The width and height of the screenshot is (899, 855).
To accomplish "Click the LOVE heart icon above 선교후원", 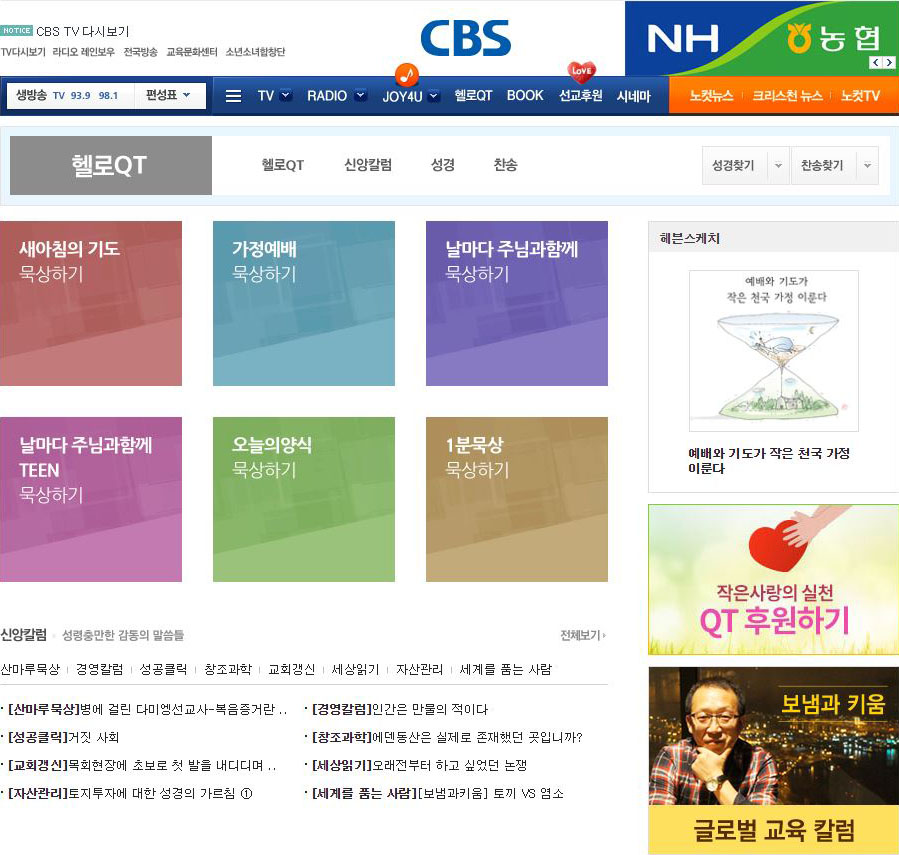I will 581,71.
